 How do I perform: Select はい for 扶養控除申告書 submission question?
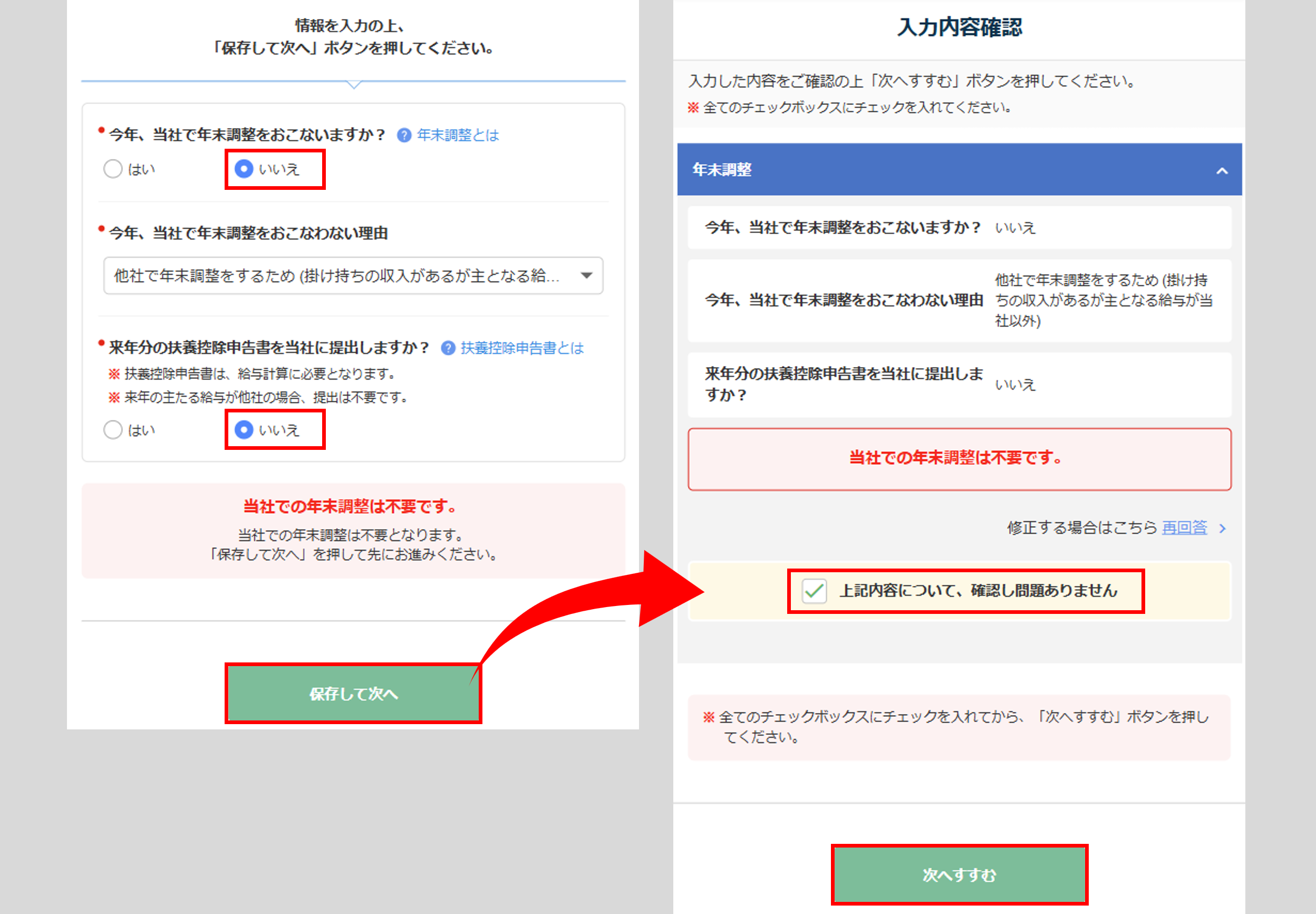(x=113, y=429)
